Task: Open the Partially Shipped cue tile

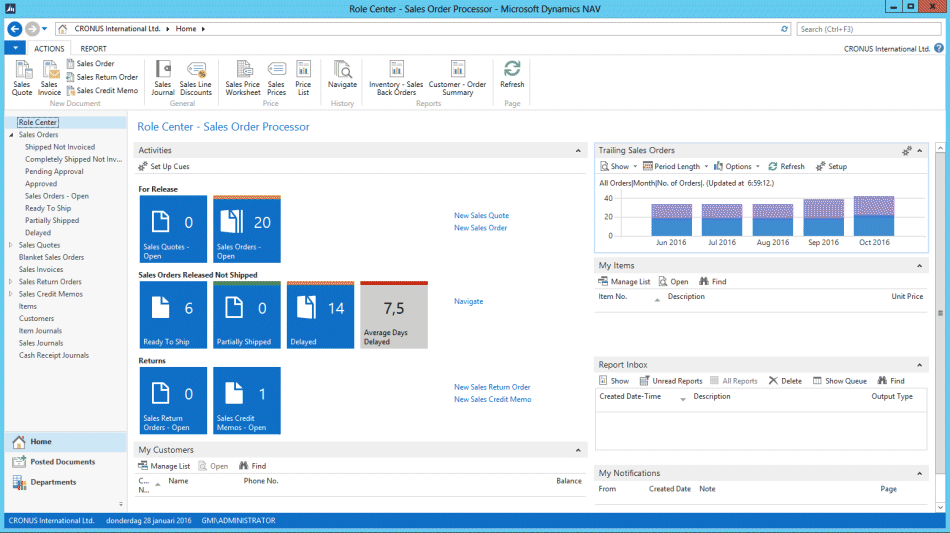Action: coord(247,315)
